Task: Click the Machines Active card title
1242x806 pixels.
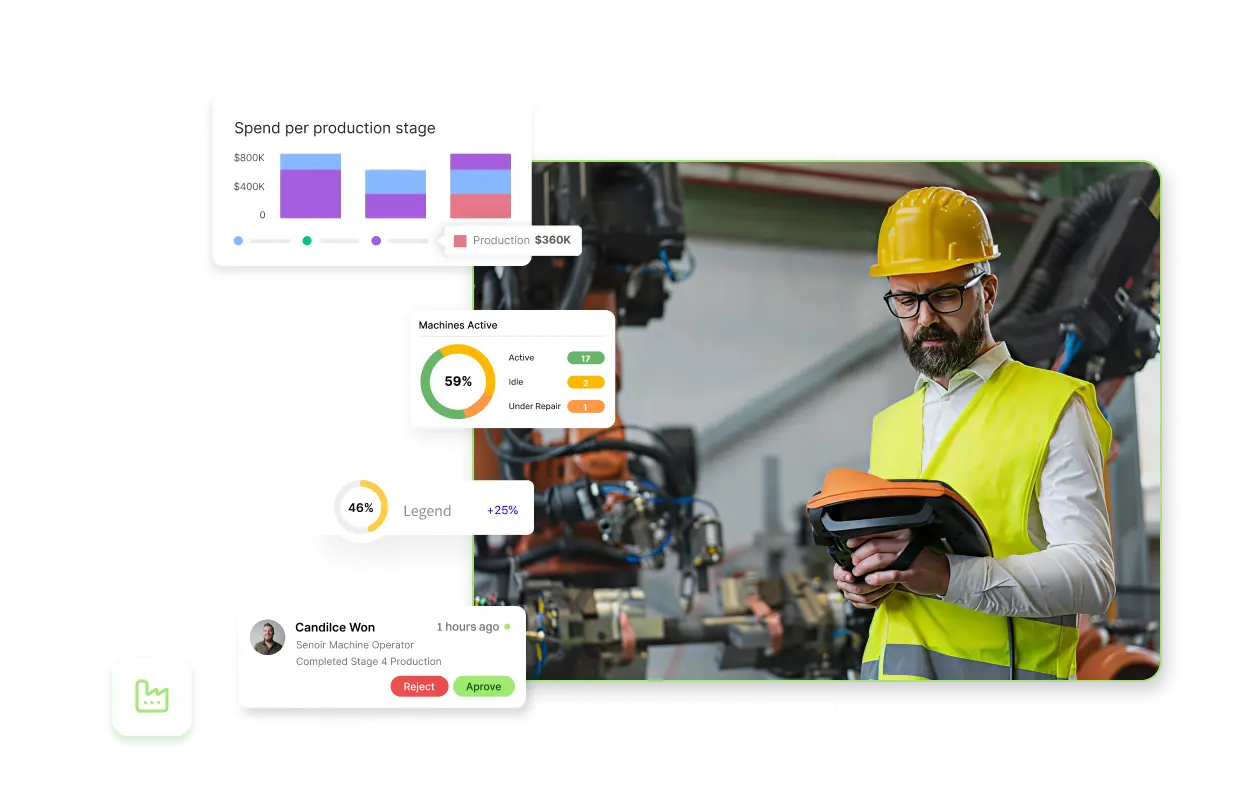Action: click(x=457, y=325)
